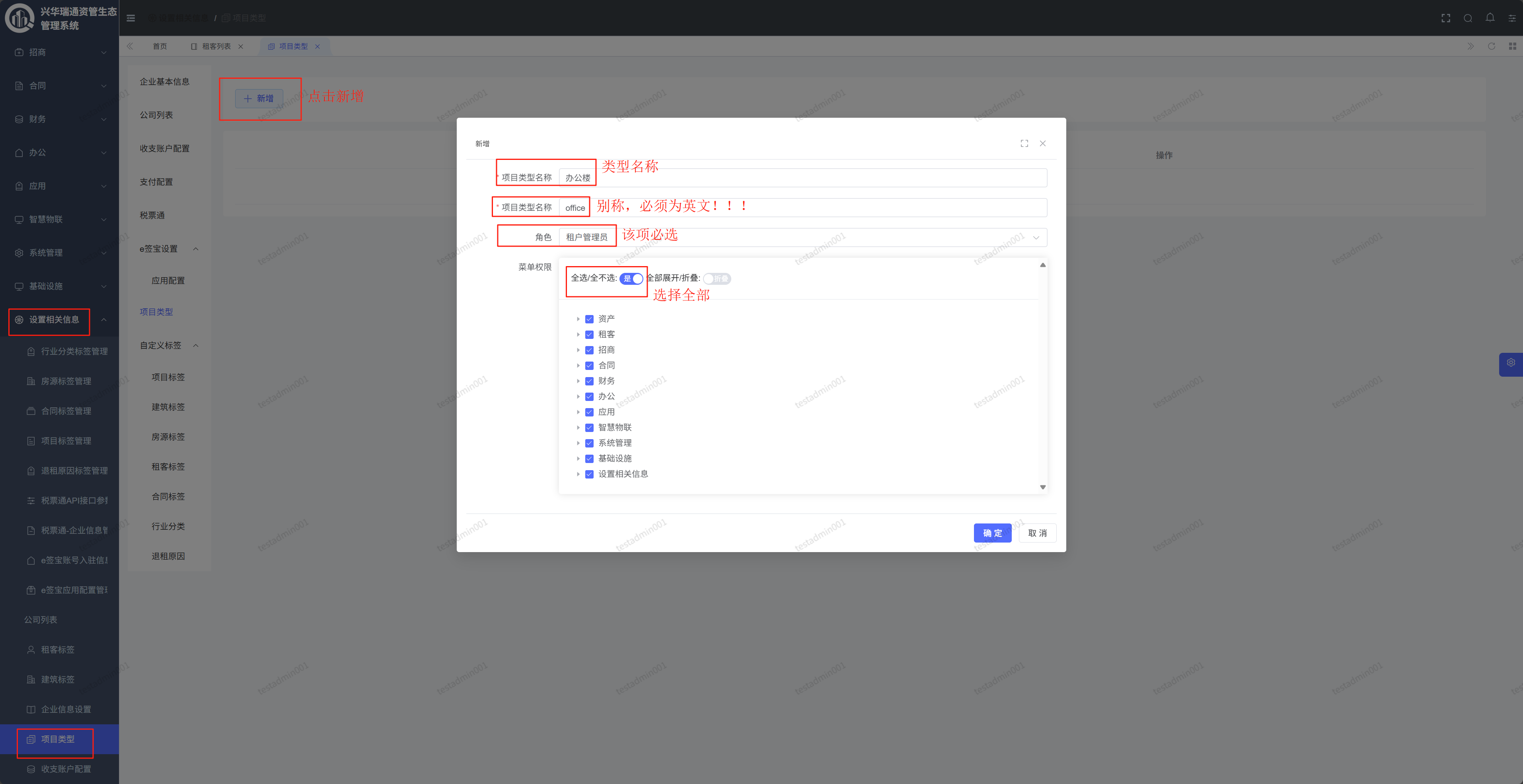Toggle the 全选/全不选 switch
Screen dimensions: 1523x784
tap(631, 278)
